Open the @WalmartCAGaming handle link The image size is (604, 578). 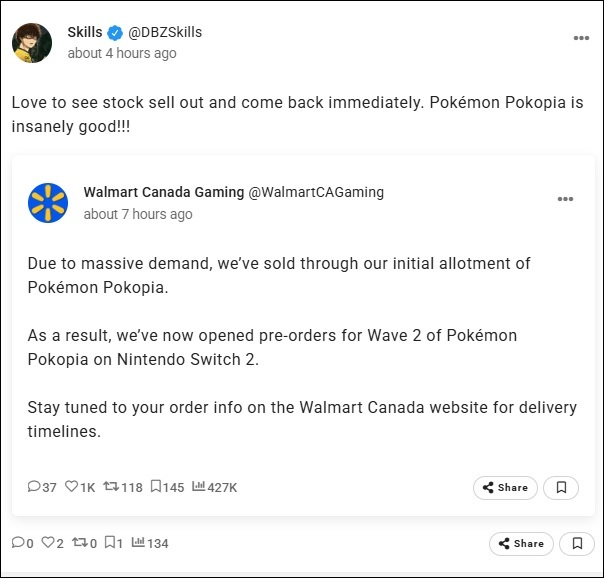point(315,192)
